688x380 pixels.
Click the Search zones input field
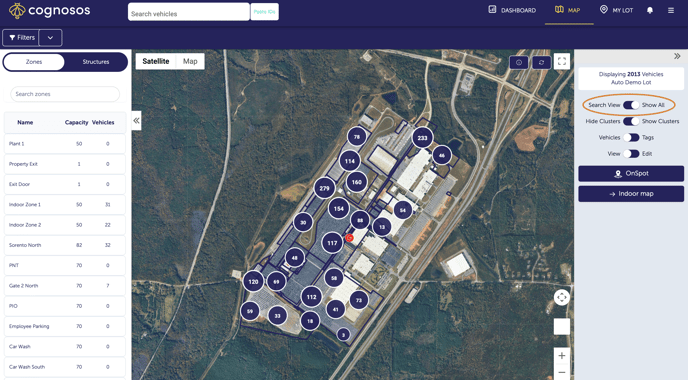tap(65, 94)
